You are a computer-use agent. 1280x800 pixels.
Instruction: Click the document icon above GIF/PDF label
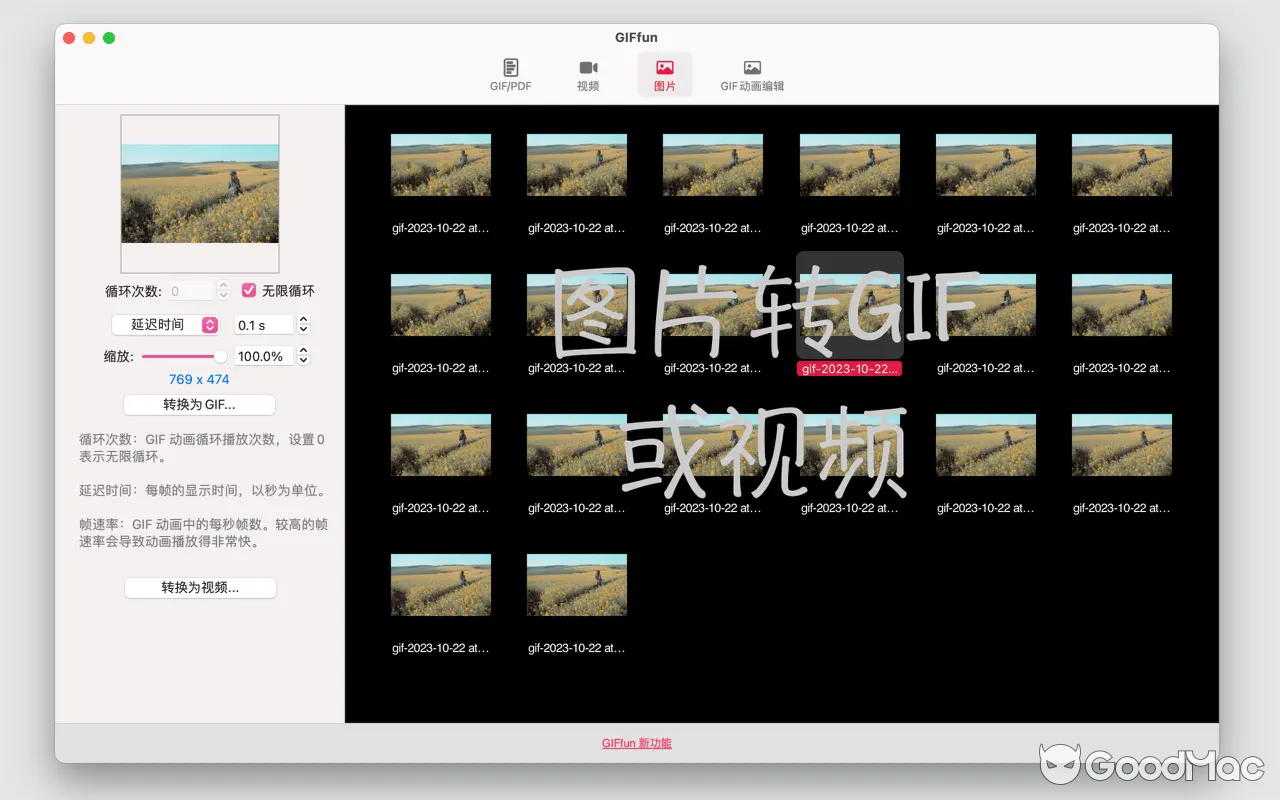click(x=510, y=68)
